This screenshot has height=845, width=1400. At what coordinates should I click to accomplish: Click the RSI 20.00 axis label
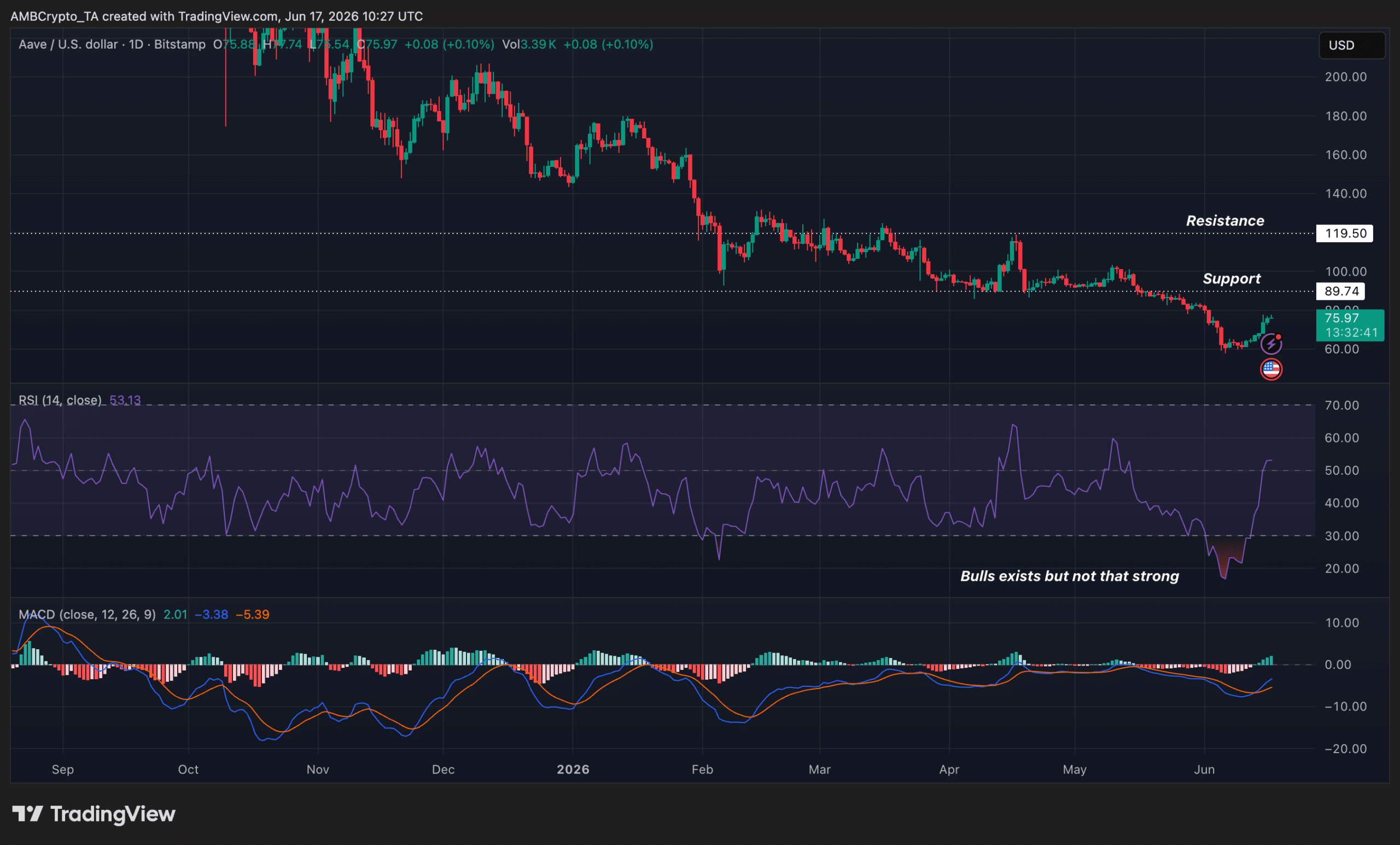click(x=1341, y=569)
